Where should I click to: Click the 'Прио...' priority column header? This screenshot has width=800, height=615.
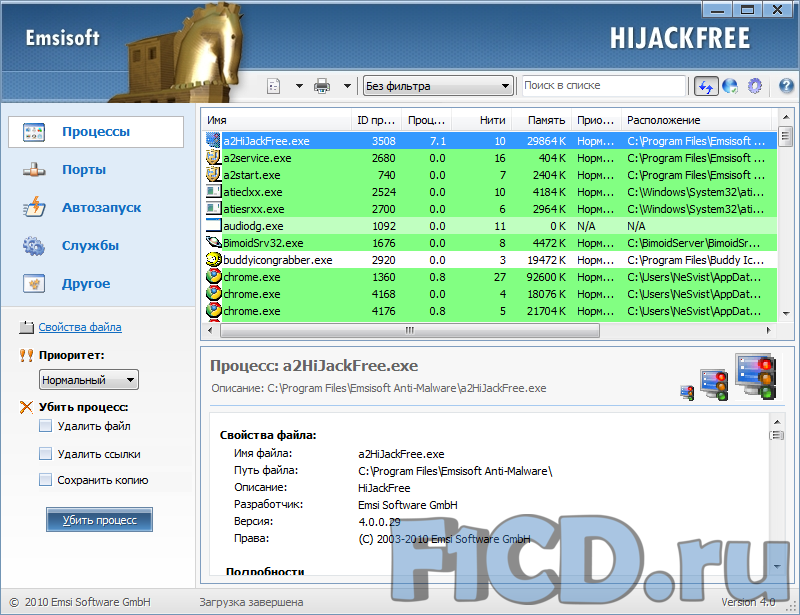[x=596, y=120]
